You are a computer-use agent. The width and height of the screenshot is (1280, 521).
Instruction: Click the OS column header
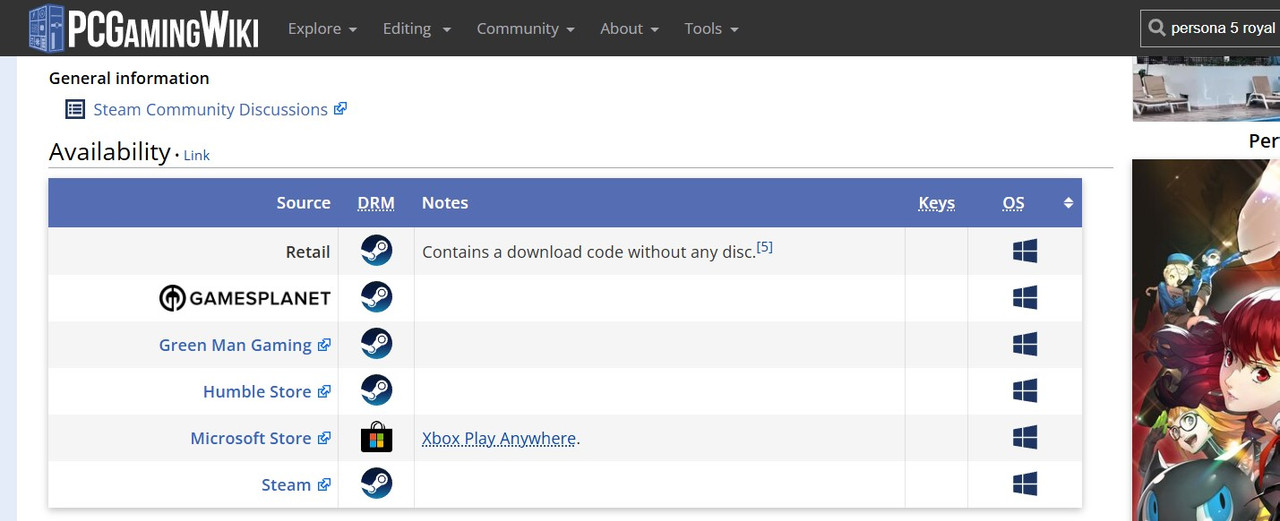tap(1013, 202)
